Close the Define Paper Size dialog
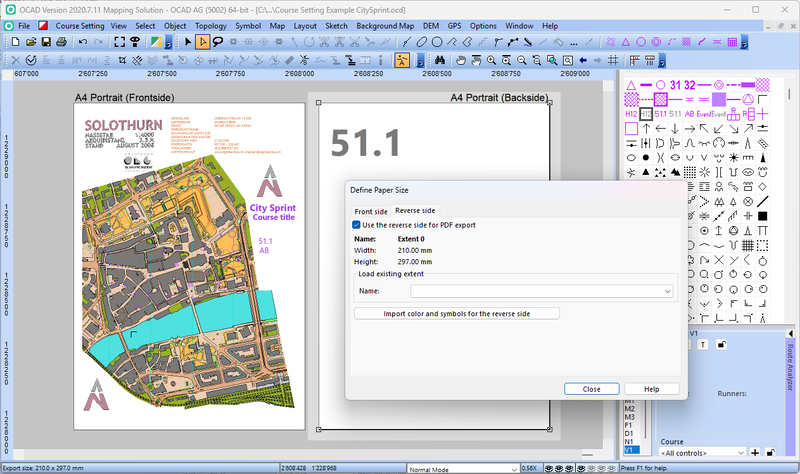 (x=591, y=389)
